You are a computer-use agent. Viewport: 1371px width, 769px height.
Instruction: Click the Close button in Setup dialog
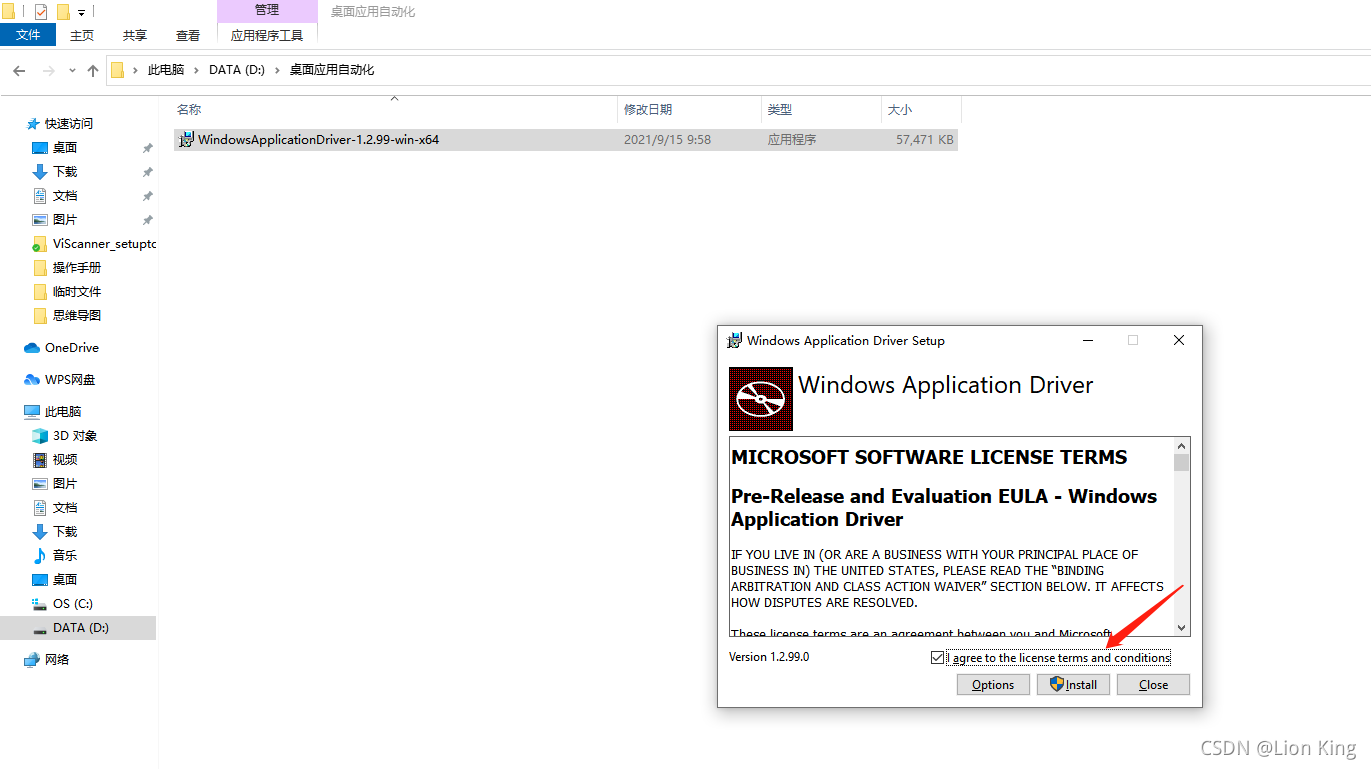[x=1153, y=685]
